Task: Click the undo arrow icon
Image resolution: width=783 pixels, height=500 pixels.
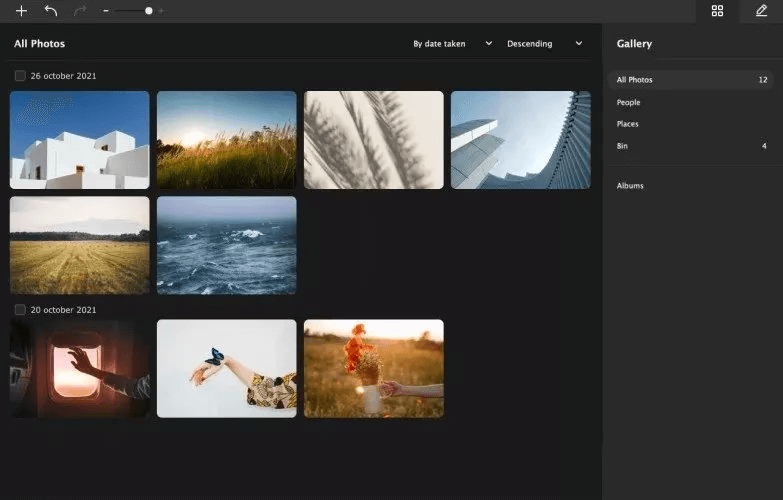Action: pos(51,11)
